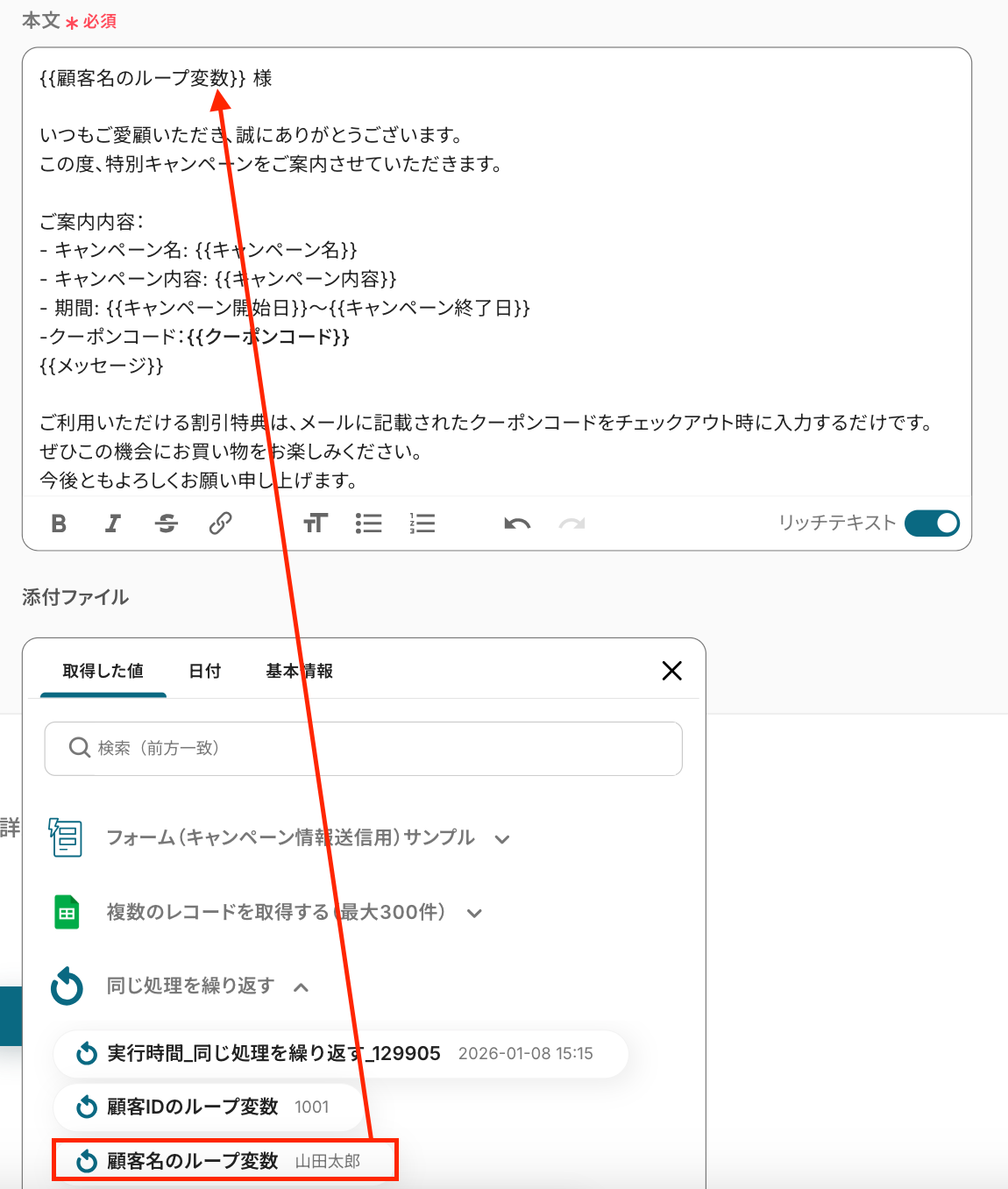Viewport: 1008px width, 1189px height.
Task: Redo with the greyed arrow icon
Action: (x=571, y=523)
